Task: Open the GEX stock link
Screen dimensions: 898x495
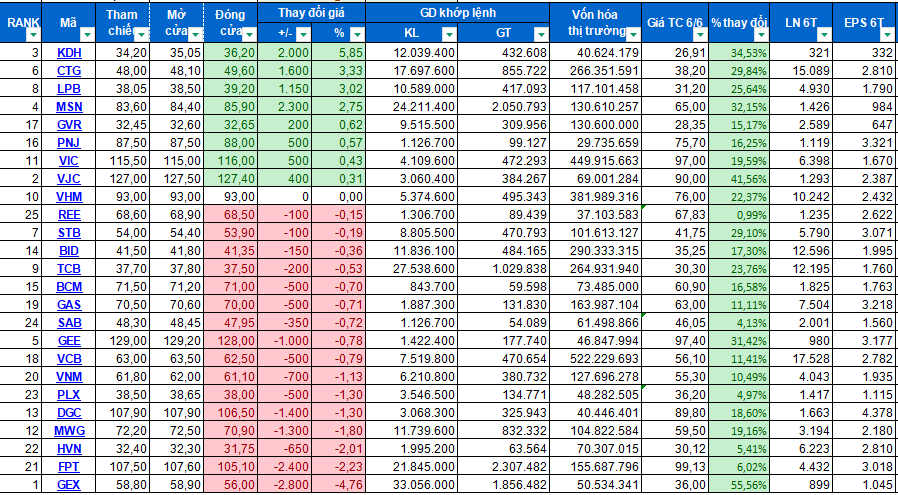Action: tap(69, 485)
